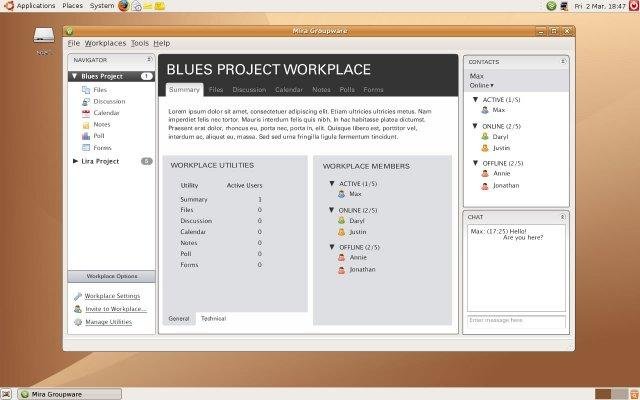Click the green status tray icon

coord(551,6)
